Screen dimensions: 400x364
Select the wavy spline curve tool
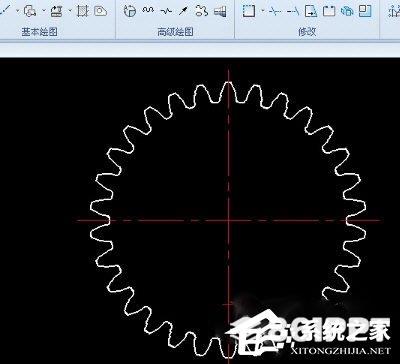coord(148,10)
